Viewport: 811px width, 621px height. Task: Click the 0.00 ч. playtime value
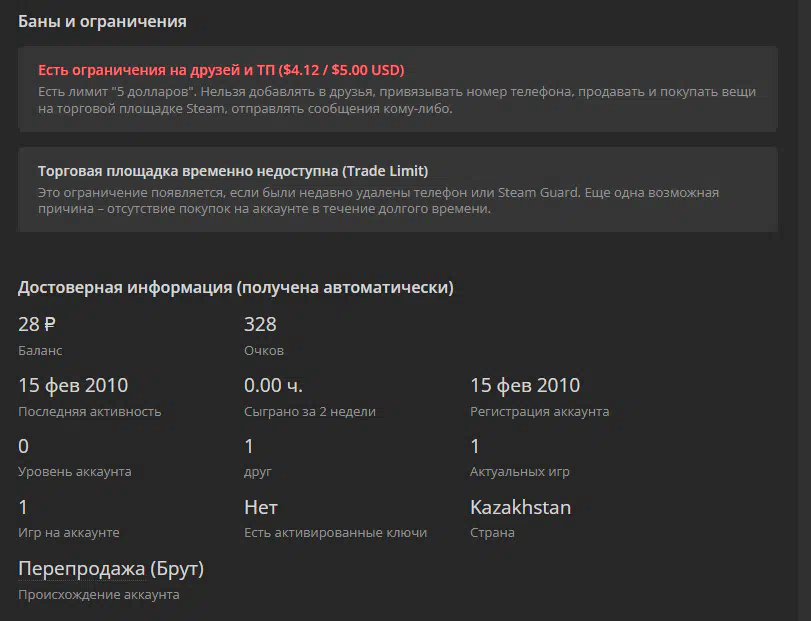pyautogui.click(x=273, y=385)
